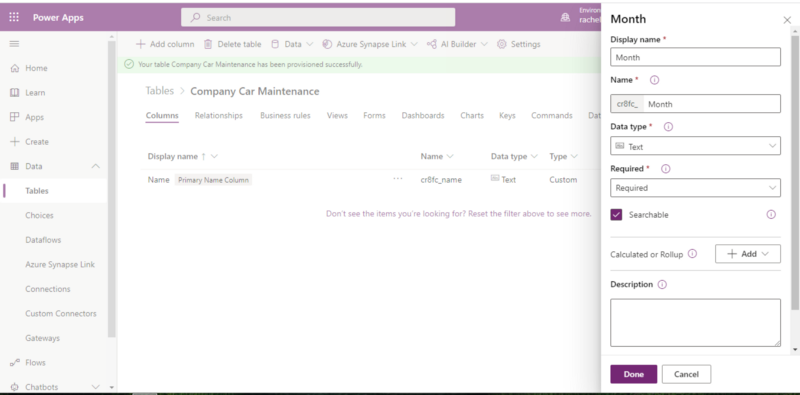Click info icon next to Name label
800x395 pixels.
tap(655, 80)
